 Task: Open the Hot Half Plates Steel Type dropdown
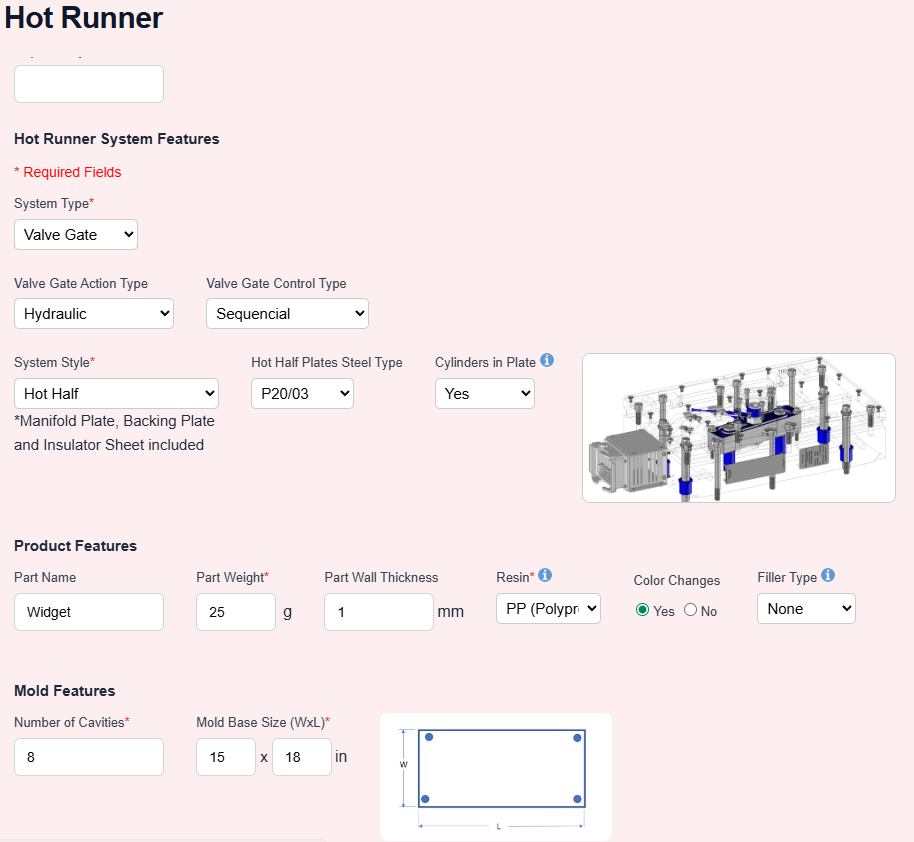pos(303,394)
